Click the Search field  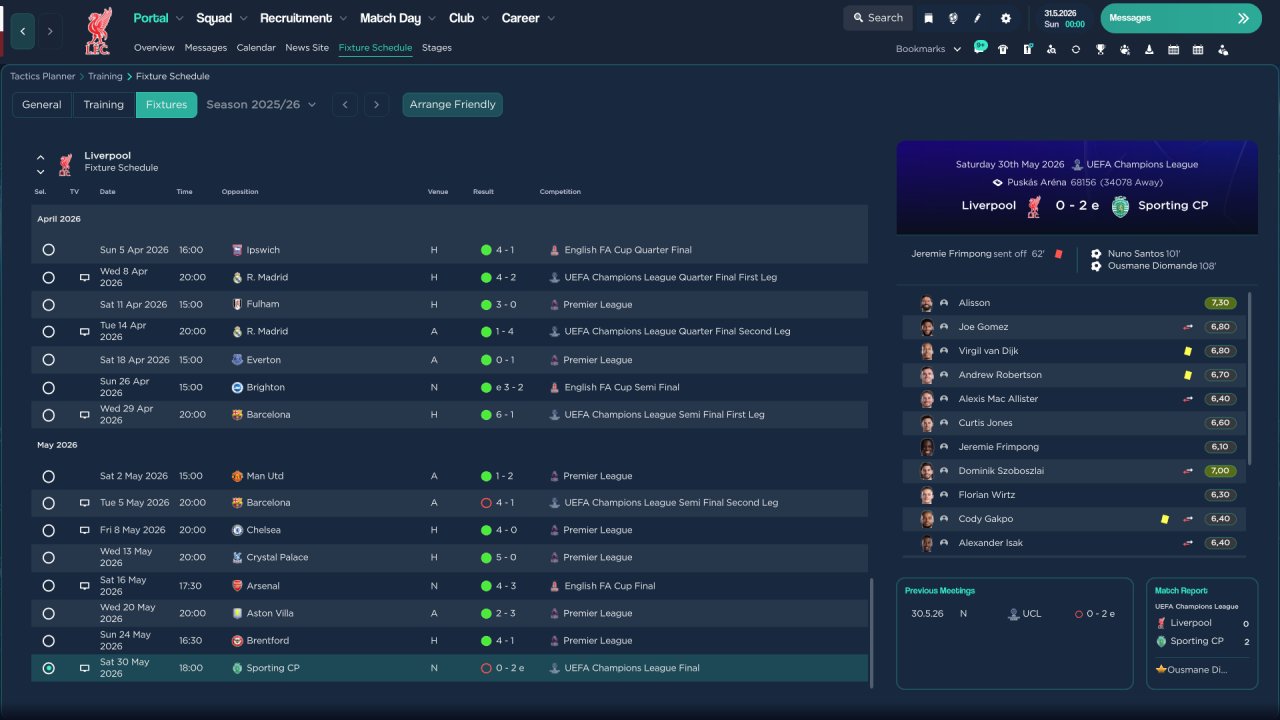pos(877,18)
